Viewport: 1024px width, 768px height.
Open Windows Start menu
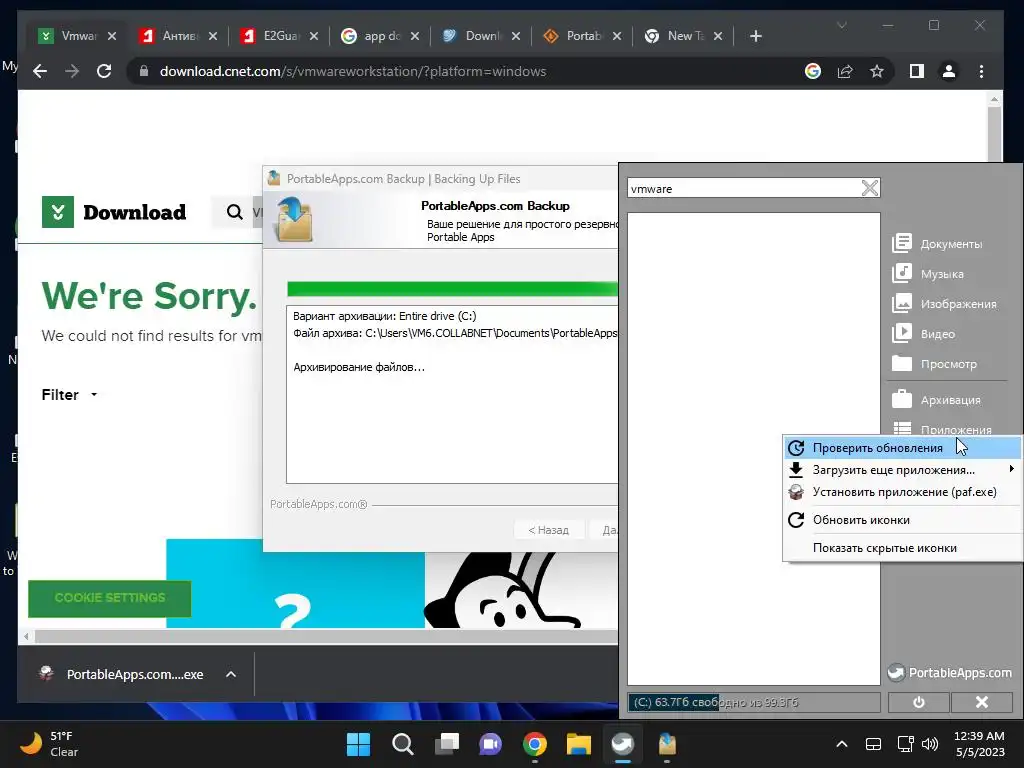point(358,744)
